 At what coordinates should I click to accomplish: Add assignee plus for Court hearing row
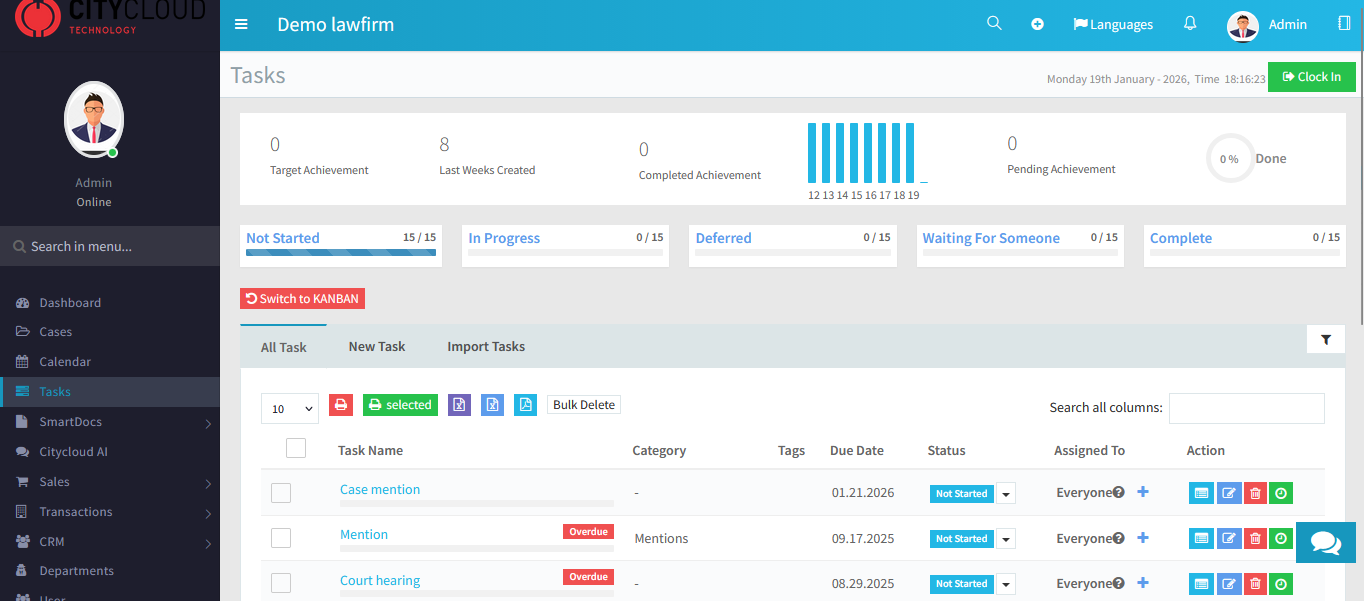point(1143,583)
